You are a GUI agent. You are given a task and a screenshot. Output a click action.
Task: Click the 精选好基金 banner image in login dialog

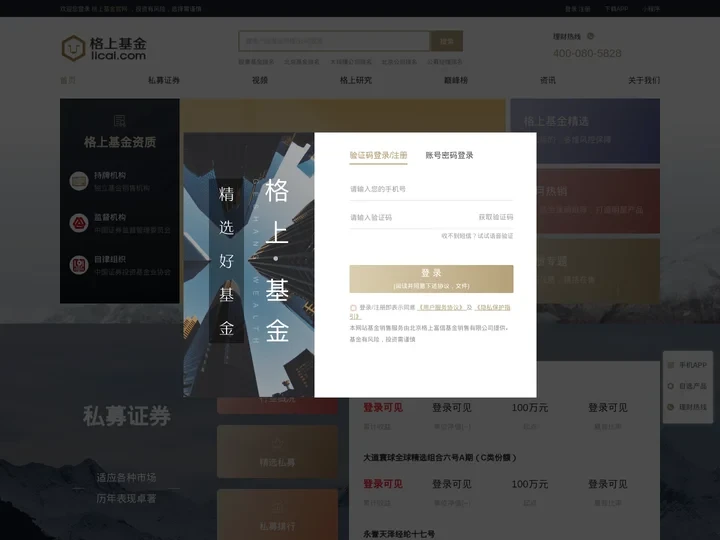click(249, 264)
